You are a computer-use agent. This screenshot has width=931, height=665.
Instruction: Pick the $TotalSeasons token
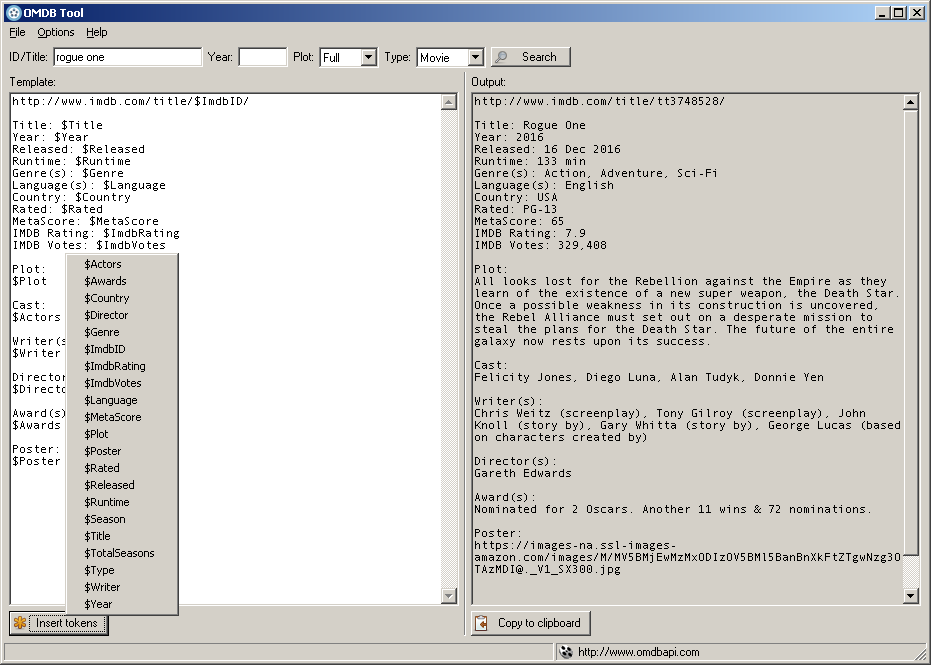tap(122, 553)
